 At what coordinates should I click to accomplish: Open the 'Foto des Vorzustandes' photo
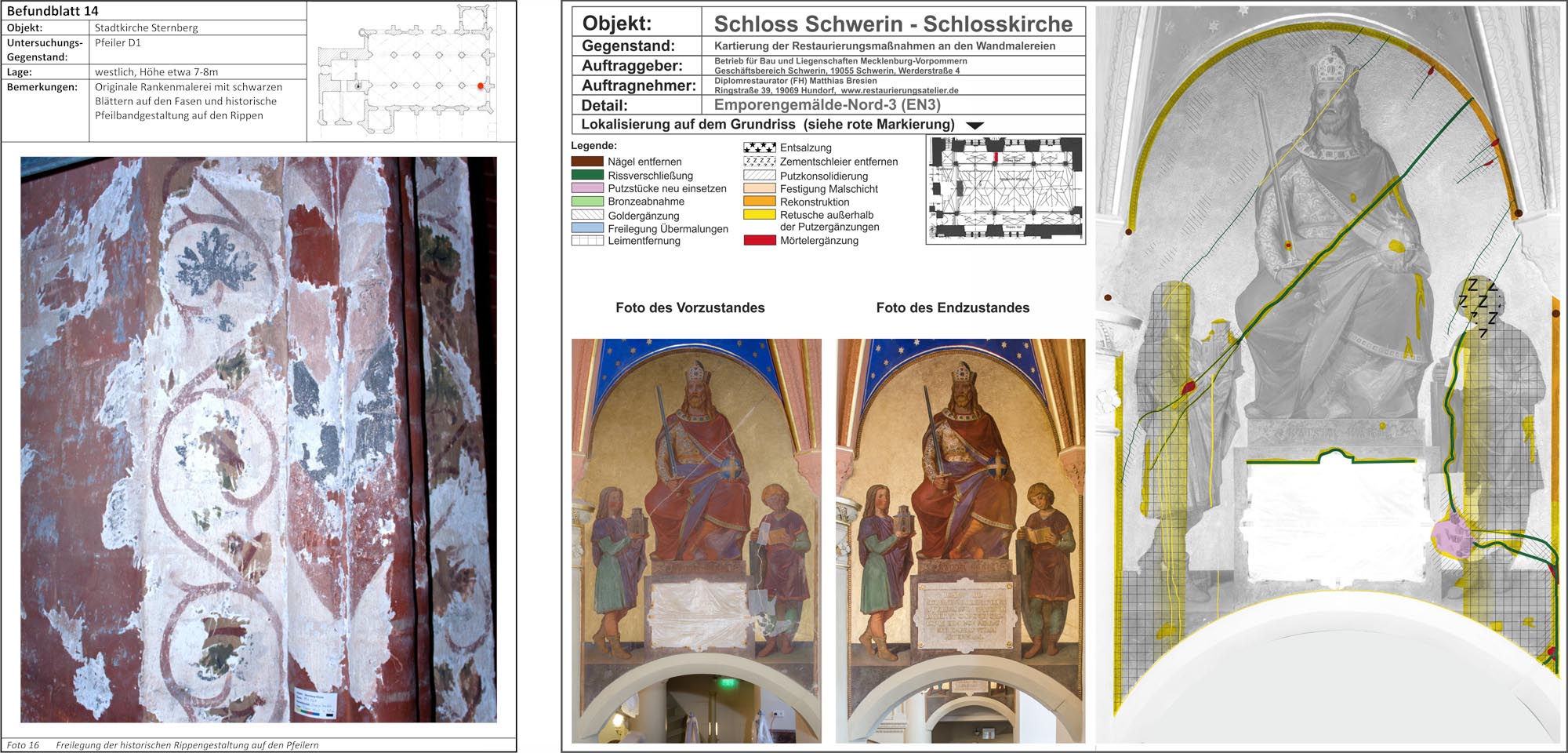pos(696,541)
